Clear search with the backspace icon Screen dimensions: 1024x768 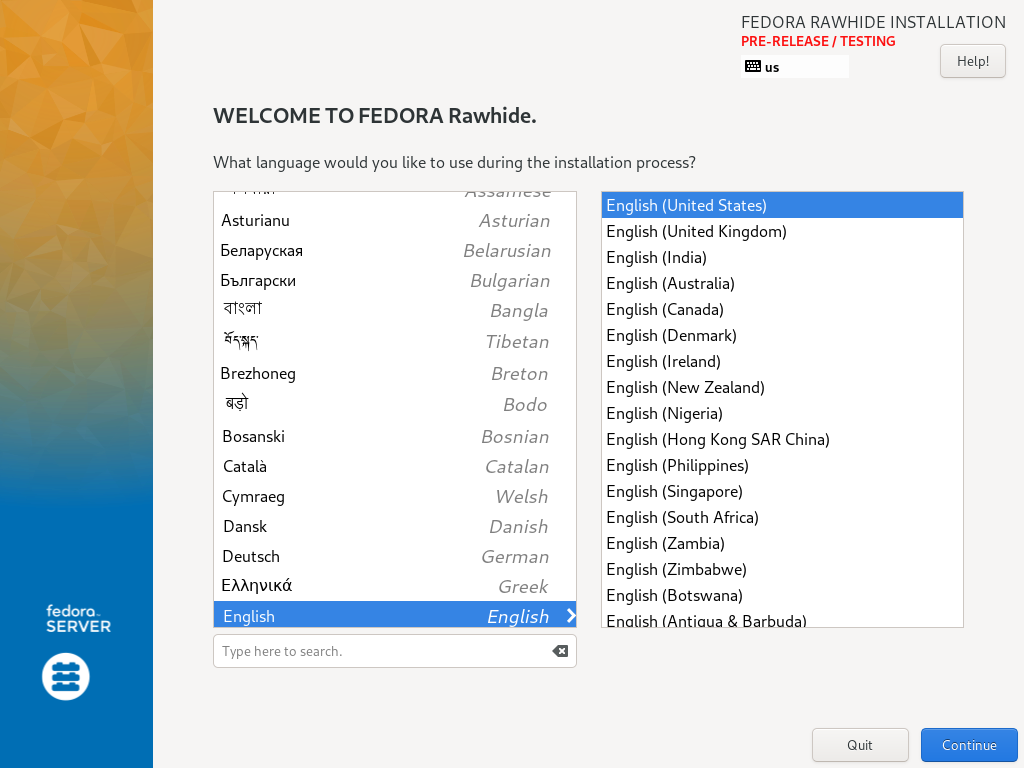[x=560, y=651]
